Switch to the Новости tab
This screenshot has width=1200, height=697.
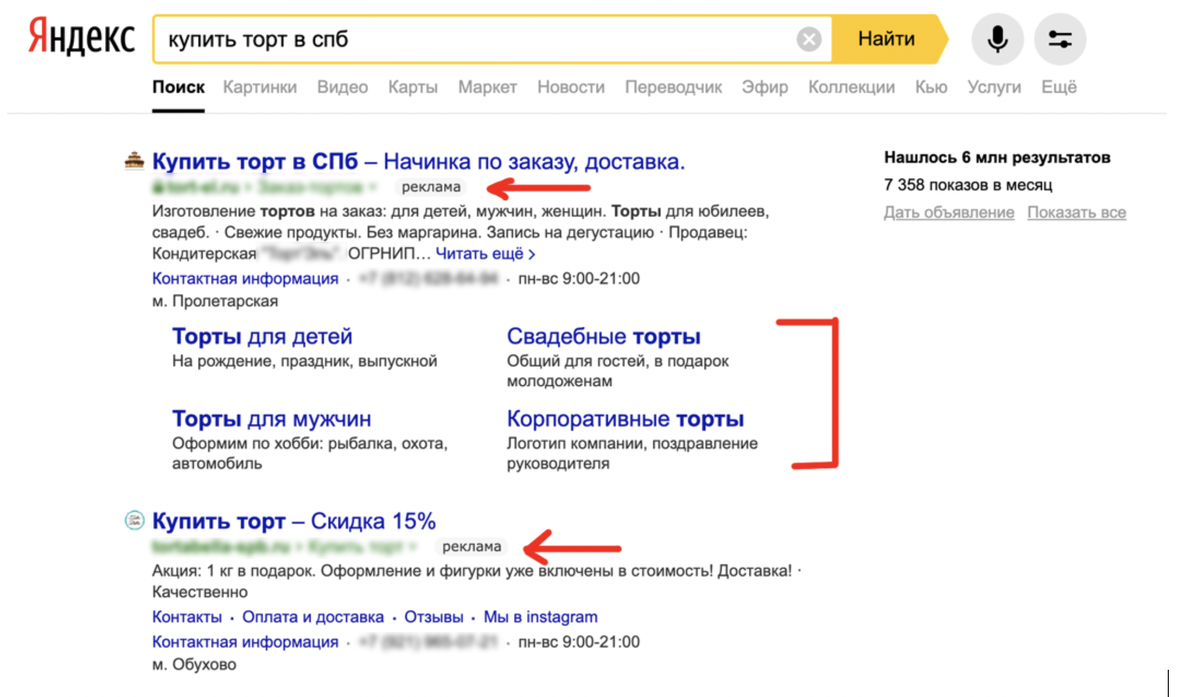point(571,87)
